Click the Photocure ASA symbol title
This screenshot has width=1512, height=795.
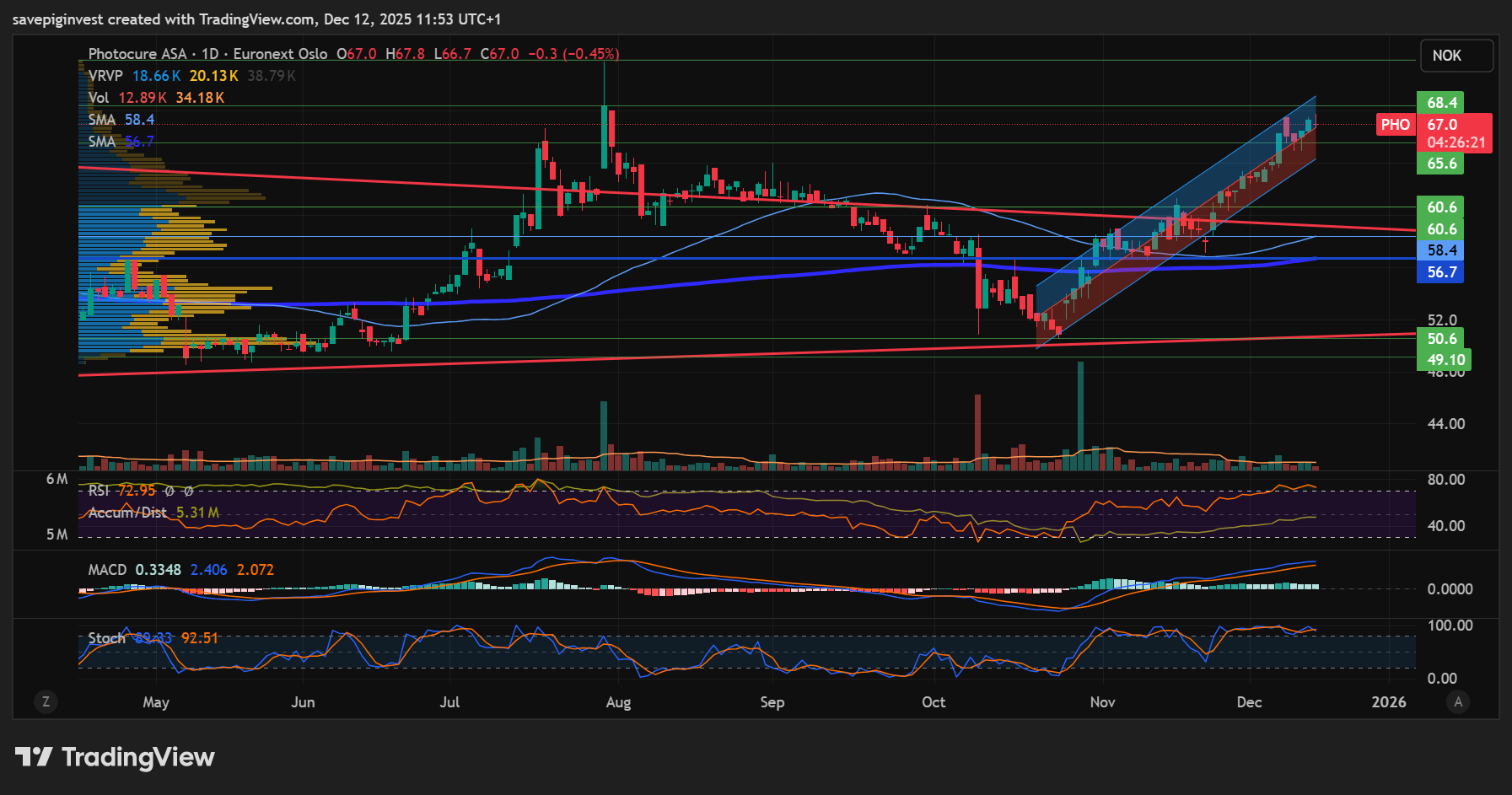pyautogui.click(x=137, y=54)
